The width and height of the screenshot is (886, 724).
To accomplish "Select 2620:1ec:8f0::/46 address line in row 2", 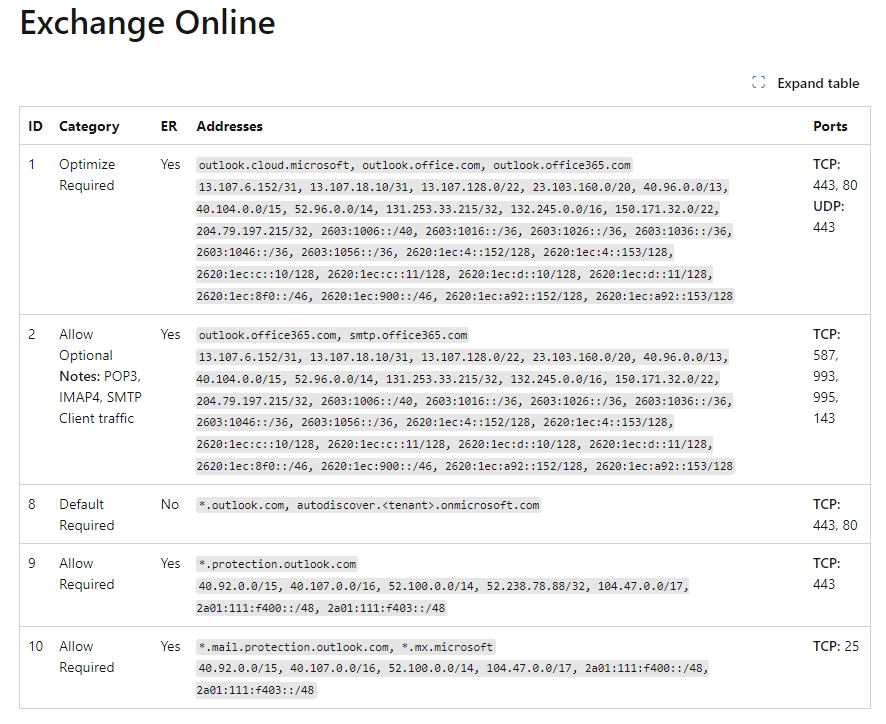I will [465, 466].
